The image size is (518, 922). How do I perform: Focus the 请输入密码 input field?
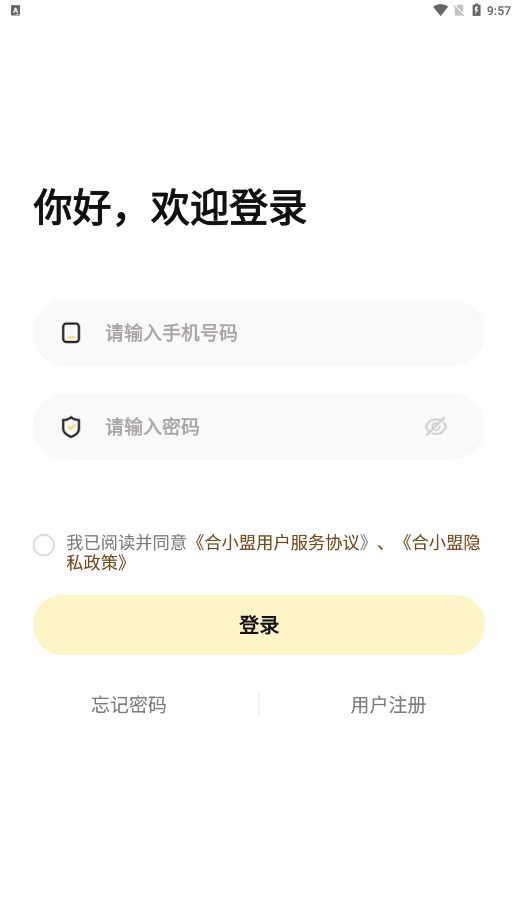(259, 427)
